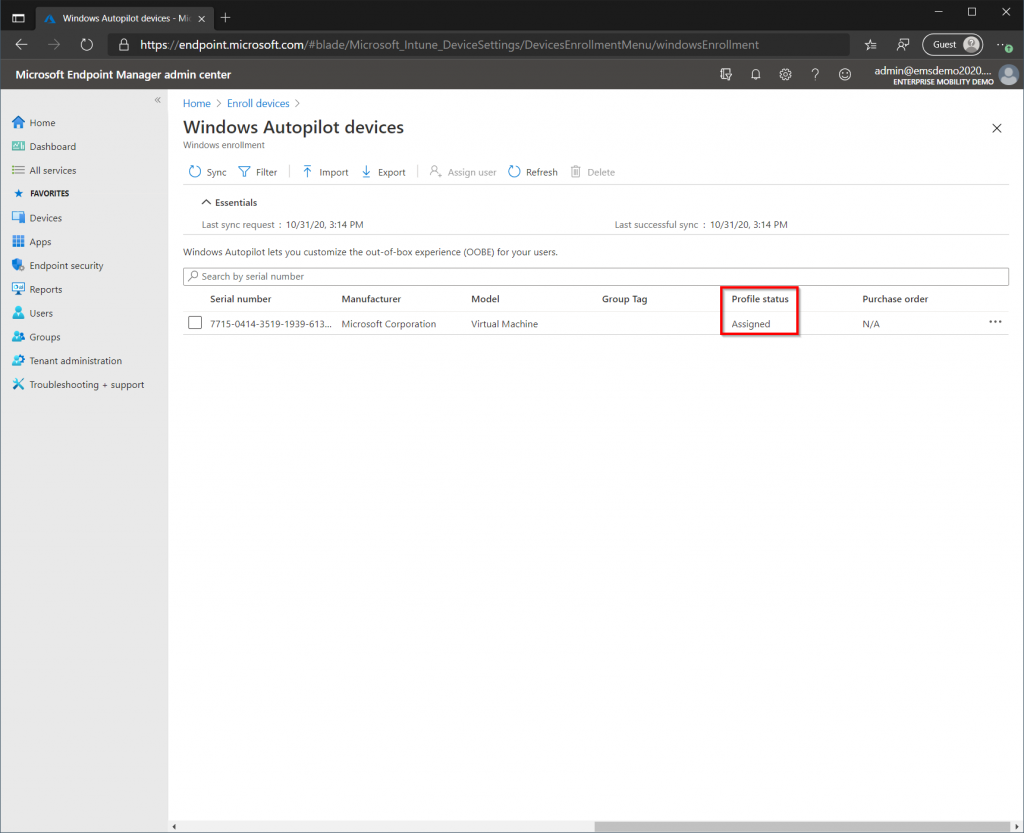The width and height of the screenshot is (1024, 833).
Task: Click the serial number 7715-0414-3519-1939-613...
Action: coord(270,324)
